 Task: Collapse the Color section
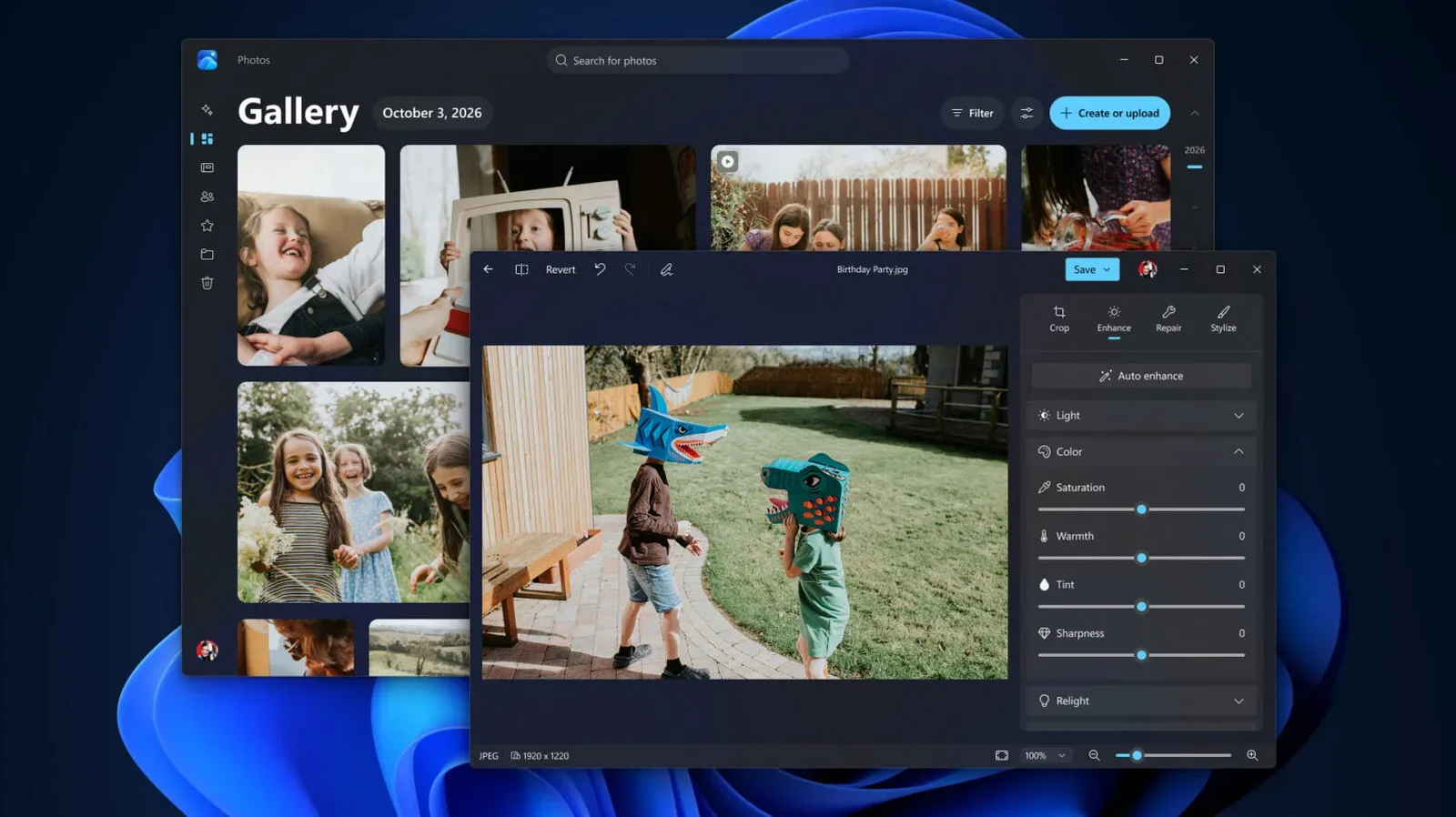tap(1141, 451)
